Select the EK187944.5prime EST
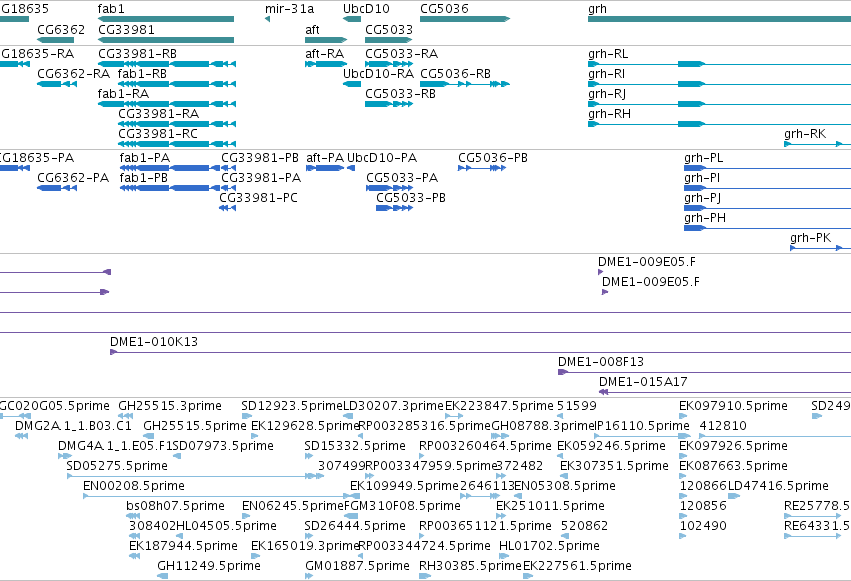The image size is (851, 581). pos(135,557)
